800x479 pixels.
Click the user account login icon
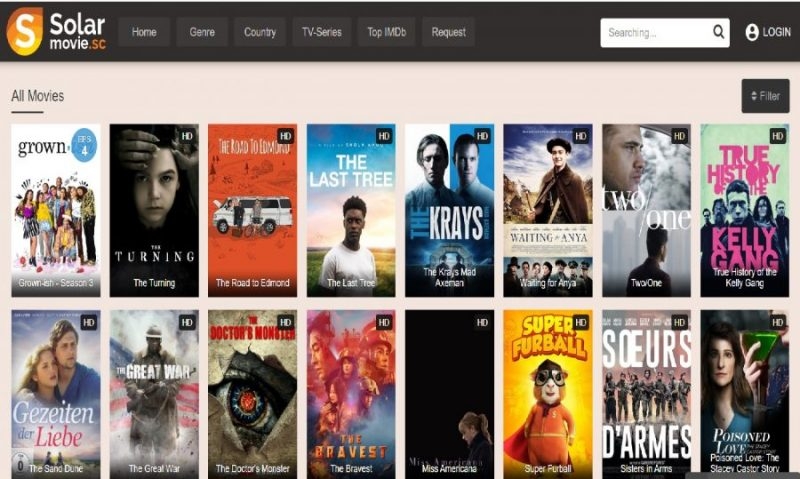click(x=752, y=32)
